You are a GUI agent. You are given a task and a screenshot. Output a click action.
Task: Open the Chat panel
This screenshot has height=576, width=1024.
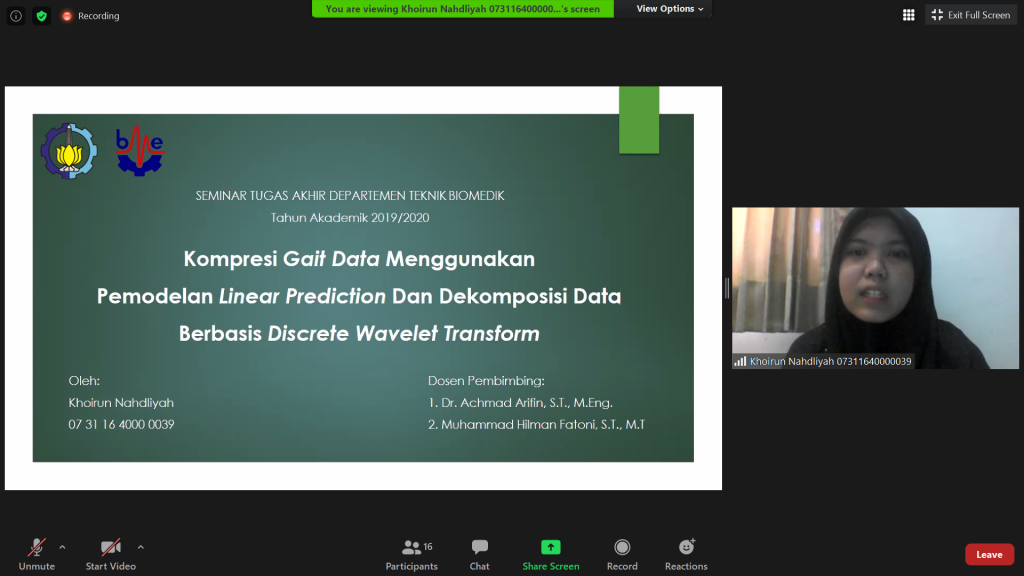(x=480, y=554)
